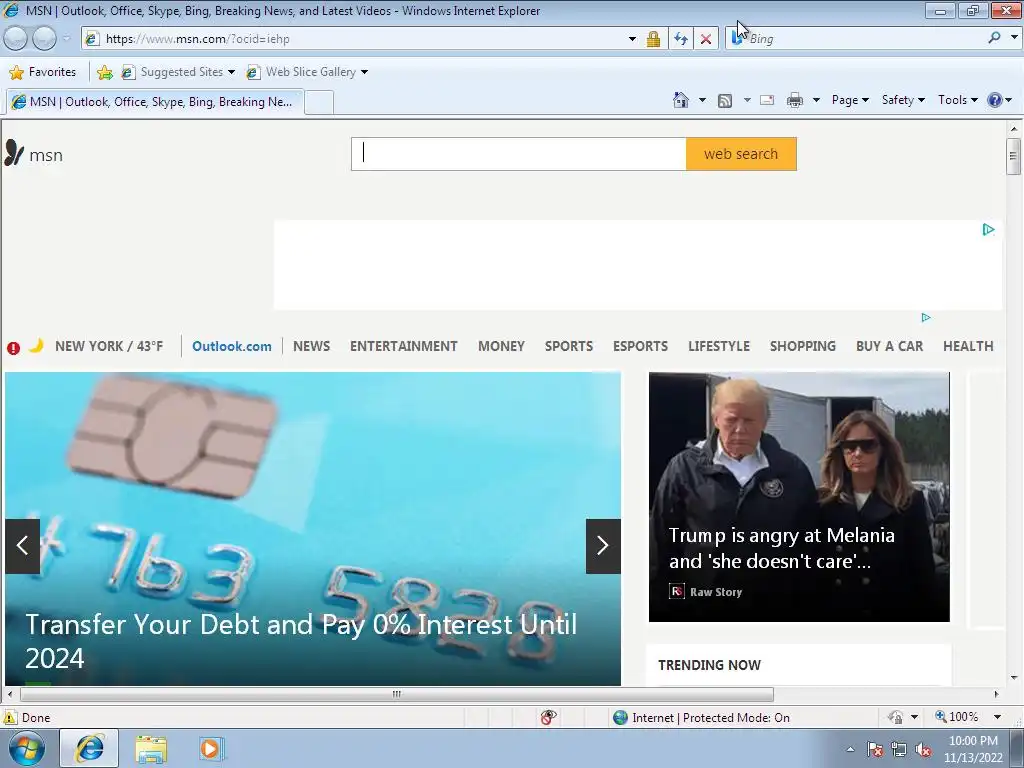Screen dimensions: 1024x768
Task: Click Add to Favorites Bar icon
Action: coord(104,72)
